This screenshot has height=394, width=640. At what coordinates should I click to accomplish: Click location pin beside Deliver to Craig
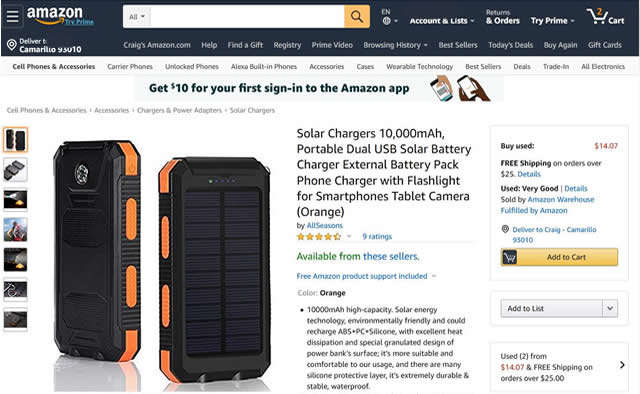[505, 229]
